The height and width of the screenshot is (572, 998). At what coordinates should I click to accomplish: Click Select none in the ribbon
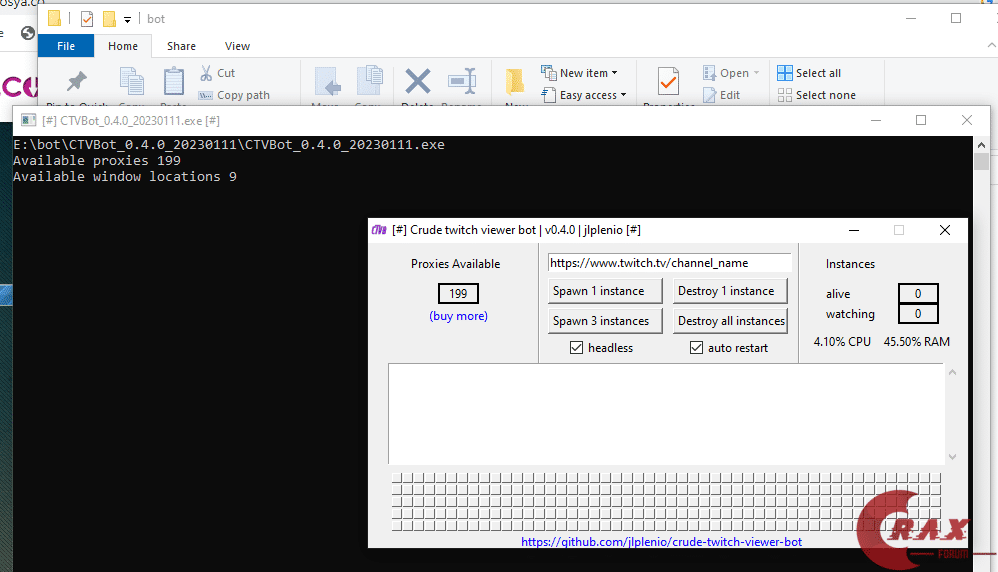tap(817, 95)
